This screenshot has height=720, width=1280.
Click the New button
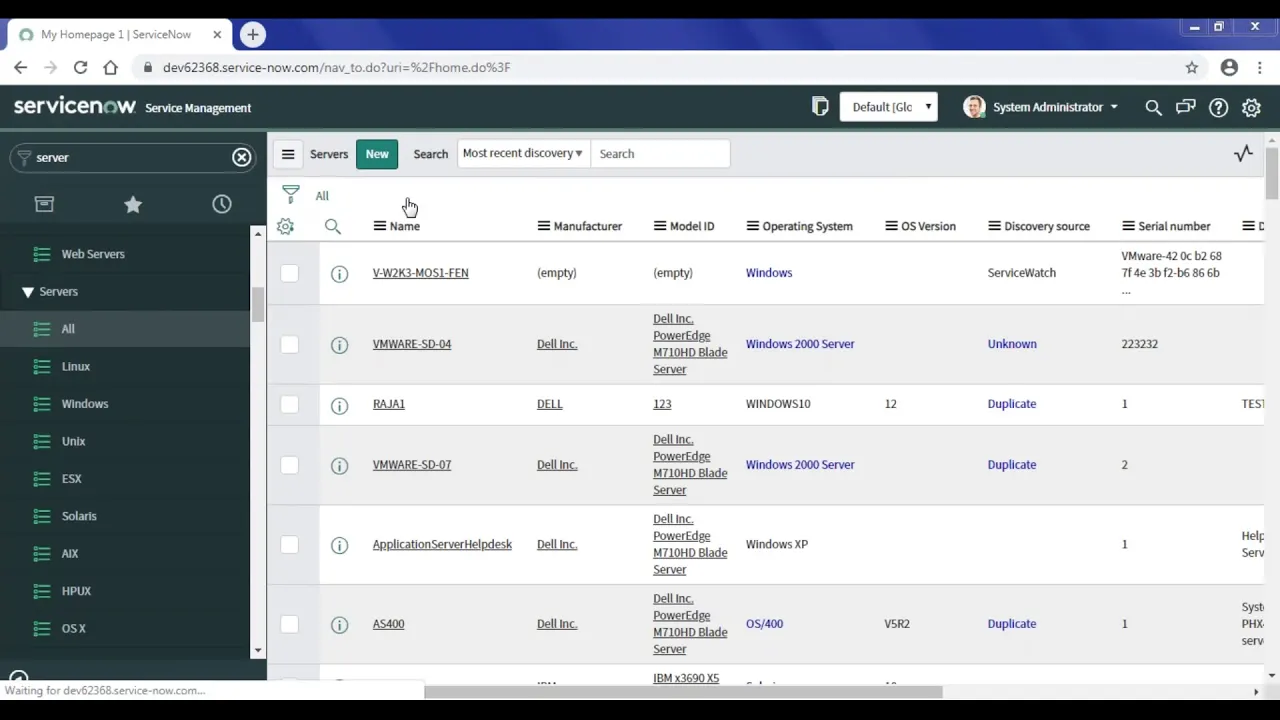coord(377,153)
